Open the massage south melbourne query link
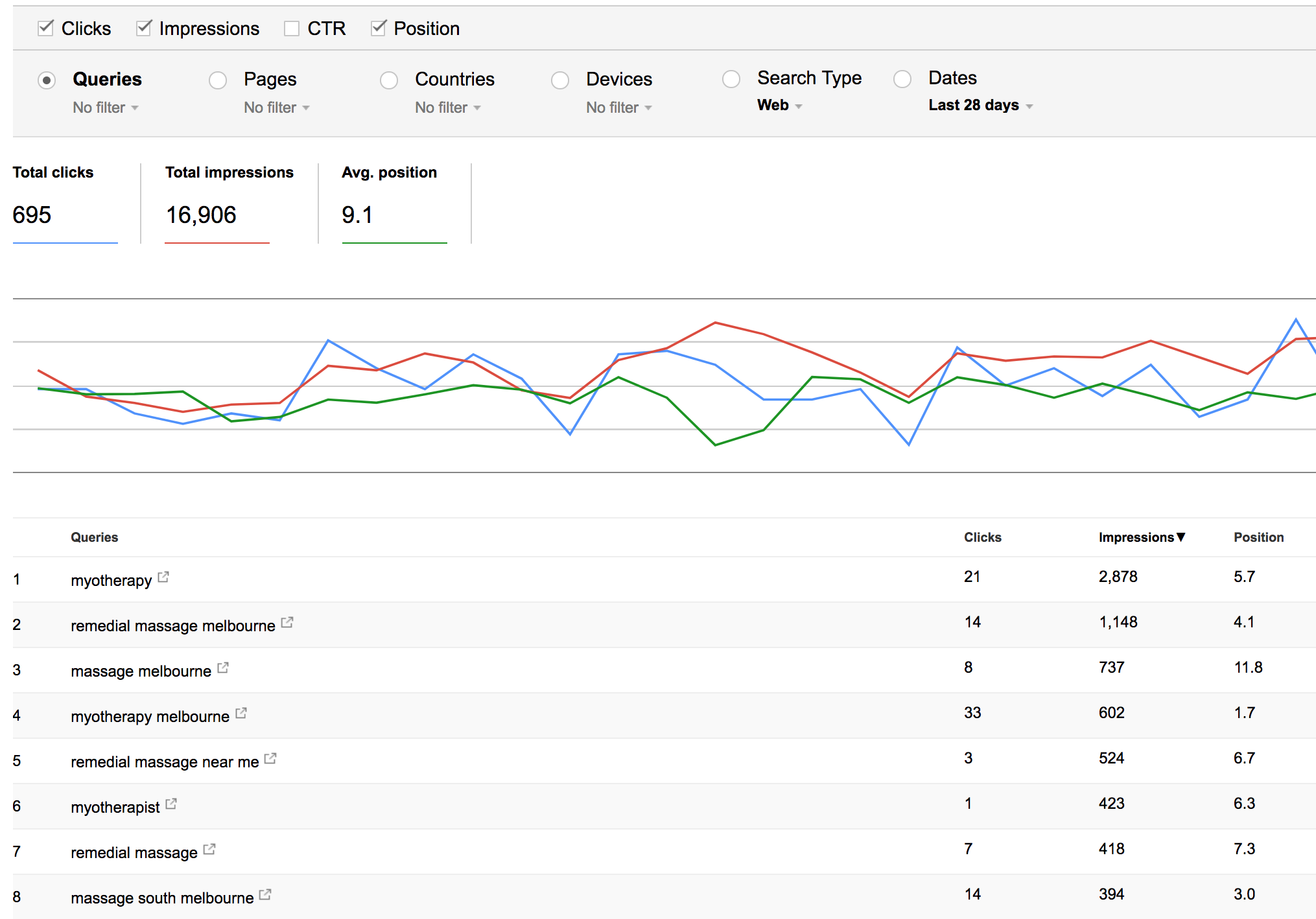 click(x=162, y=898)
